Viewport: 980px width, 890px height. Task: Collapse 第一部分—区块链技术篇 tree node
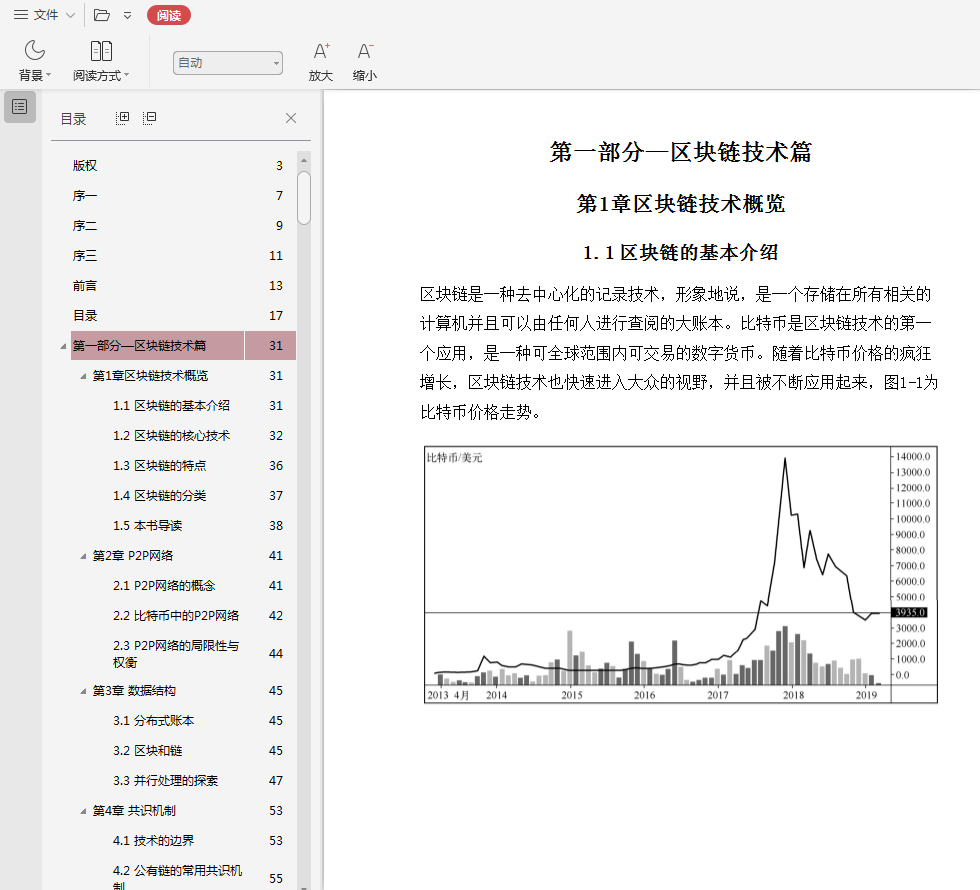pos(64,347)
